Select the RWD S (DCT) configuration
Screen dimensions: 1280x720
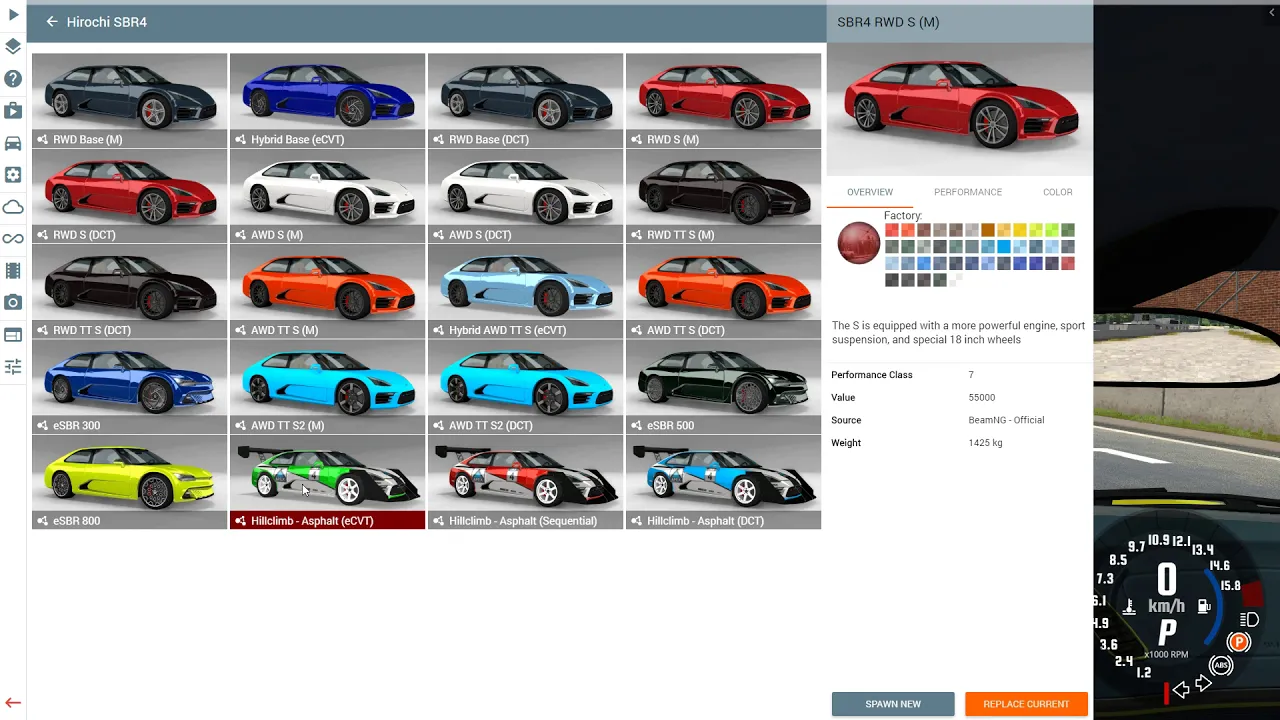129,196
